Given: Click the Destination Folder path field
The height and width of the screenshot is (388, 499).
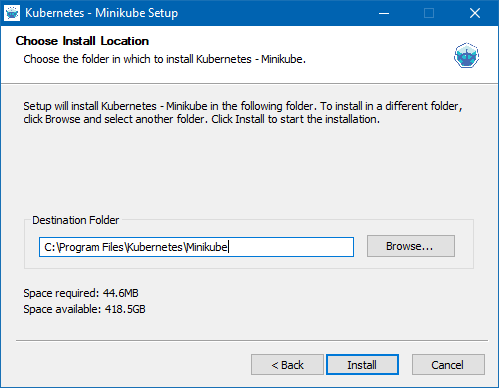Looking at the screenshot, I should 196,247.
